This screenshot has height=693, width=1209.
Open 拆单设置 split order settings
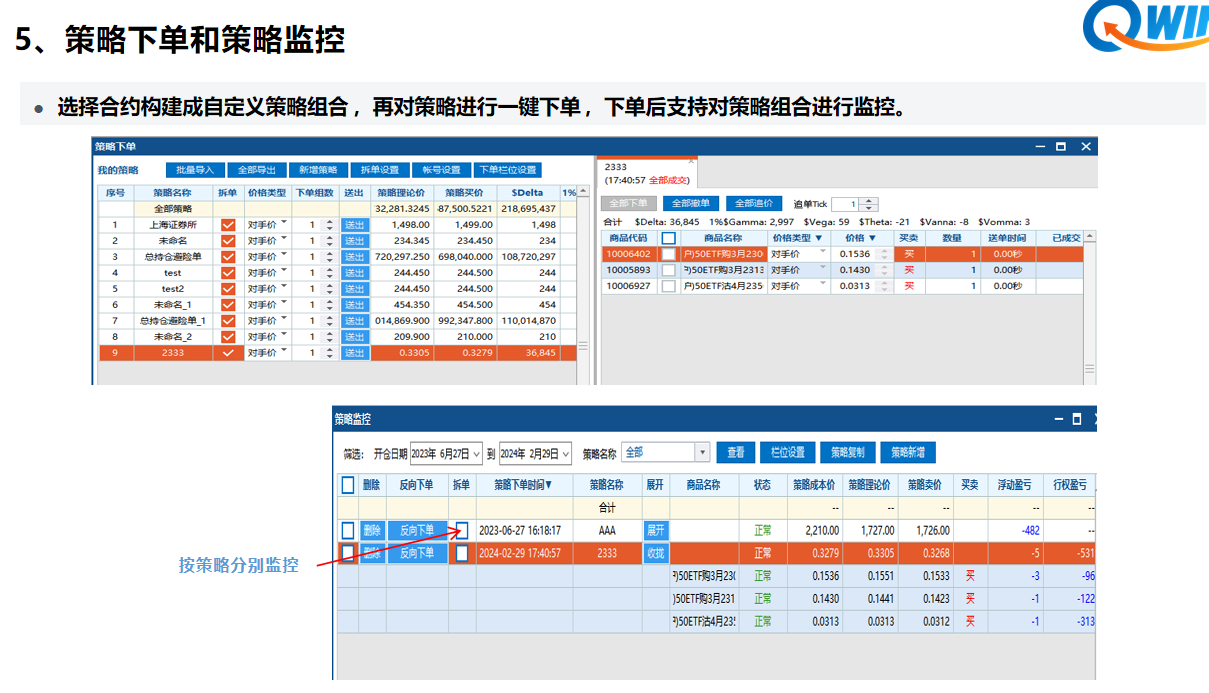click(381, 169)
